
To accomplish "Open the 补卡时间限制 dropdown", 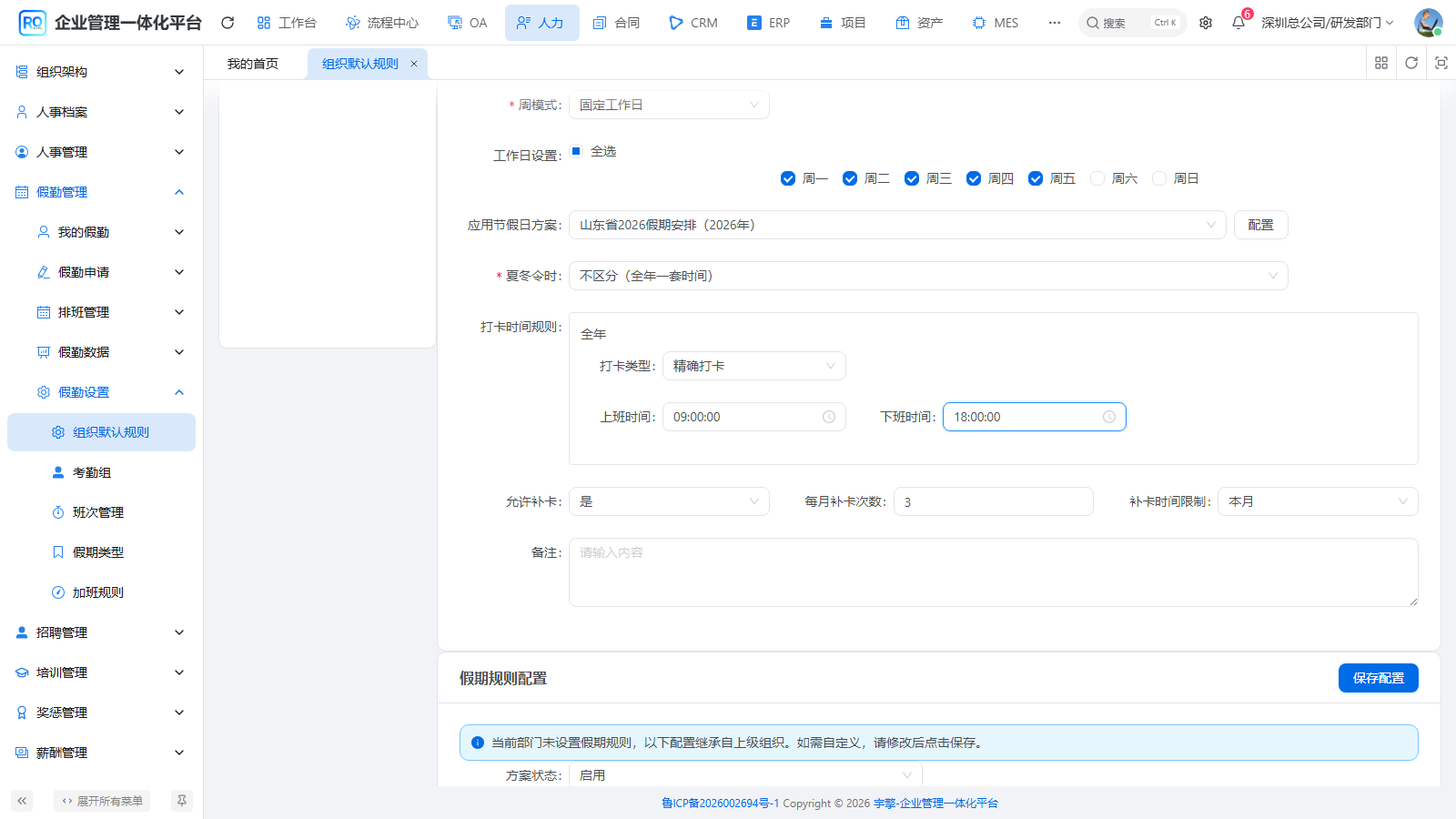I will (1318, 501).
